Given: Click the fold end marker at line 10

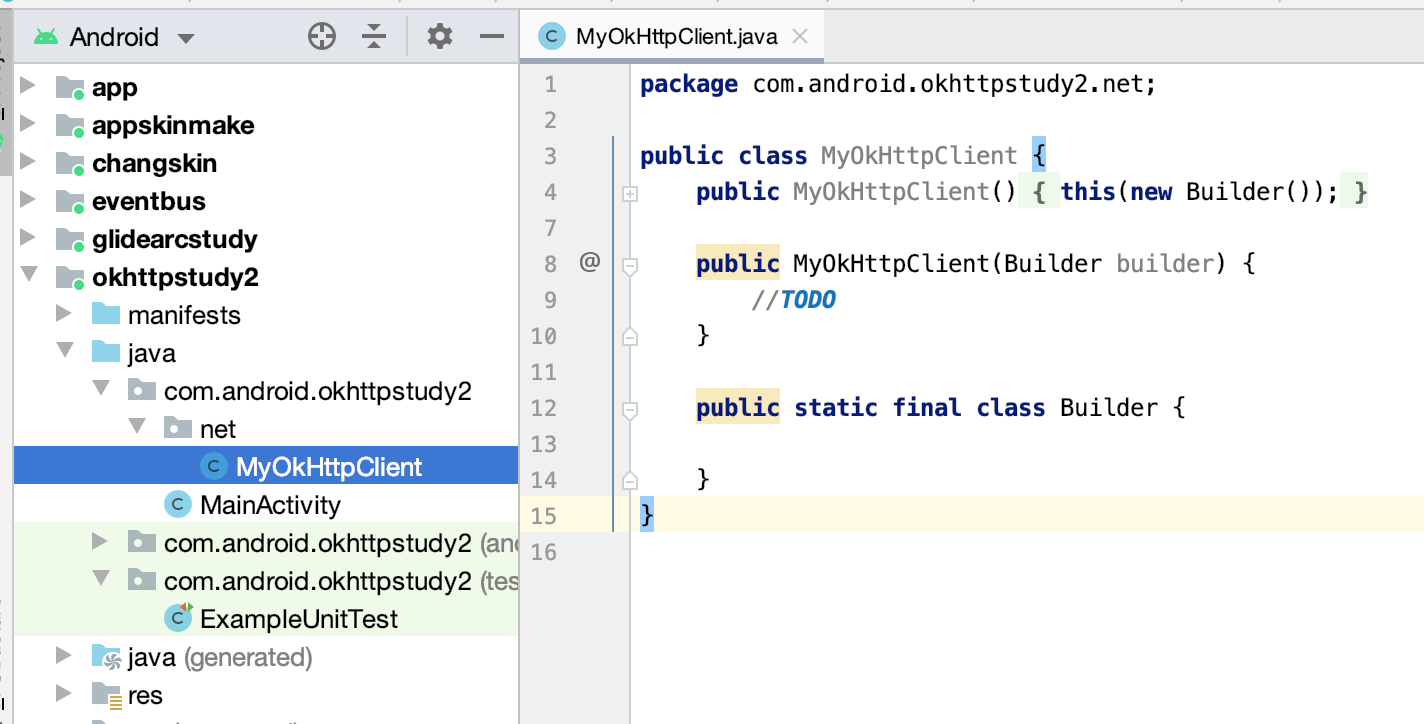Looking at the screenshot, I should point(630,337).
